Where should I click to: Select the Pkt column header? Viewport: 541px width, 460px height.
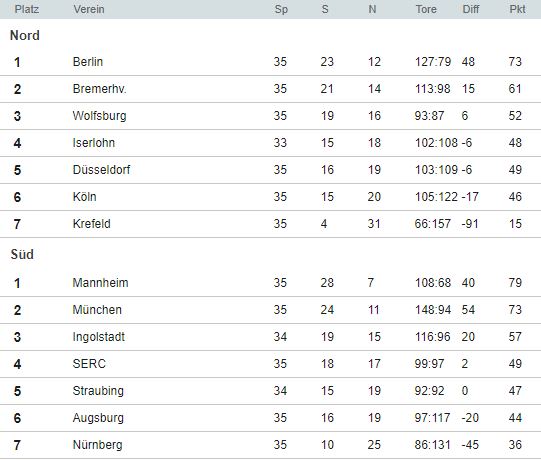pyautogui.click(x=517, y=9)
